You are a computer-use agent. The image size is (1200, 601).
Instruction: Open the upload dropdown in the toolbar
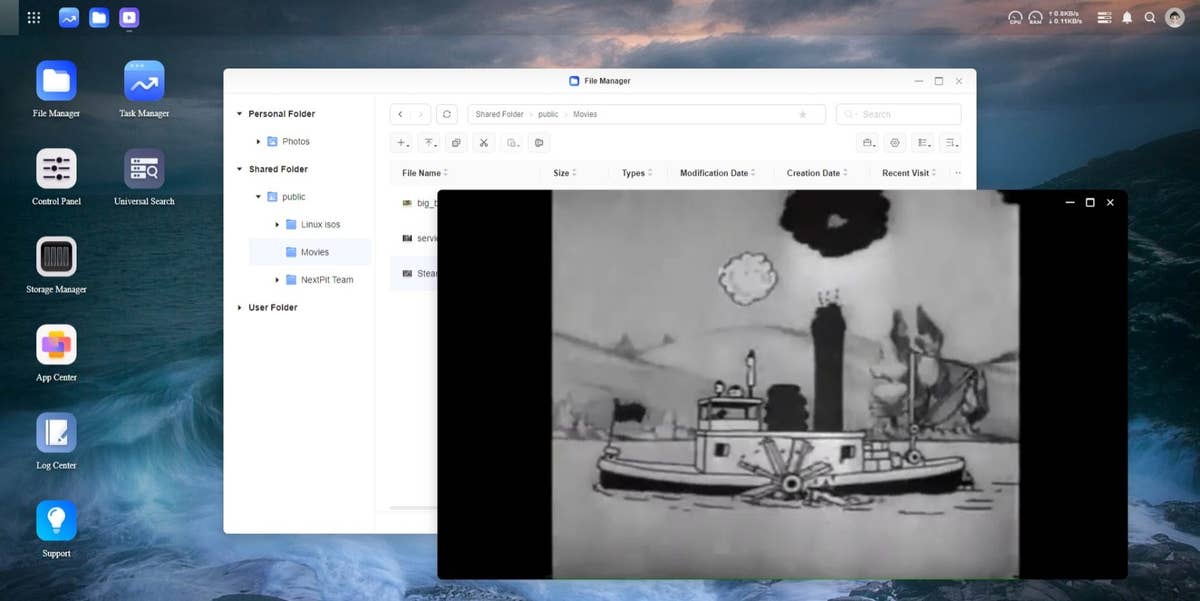tap(429, 143)
